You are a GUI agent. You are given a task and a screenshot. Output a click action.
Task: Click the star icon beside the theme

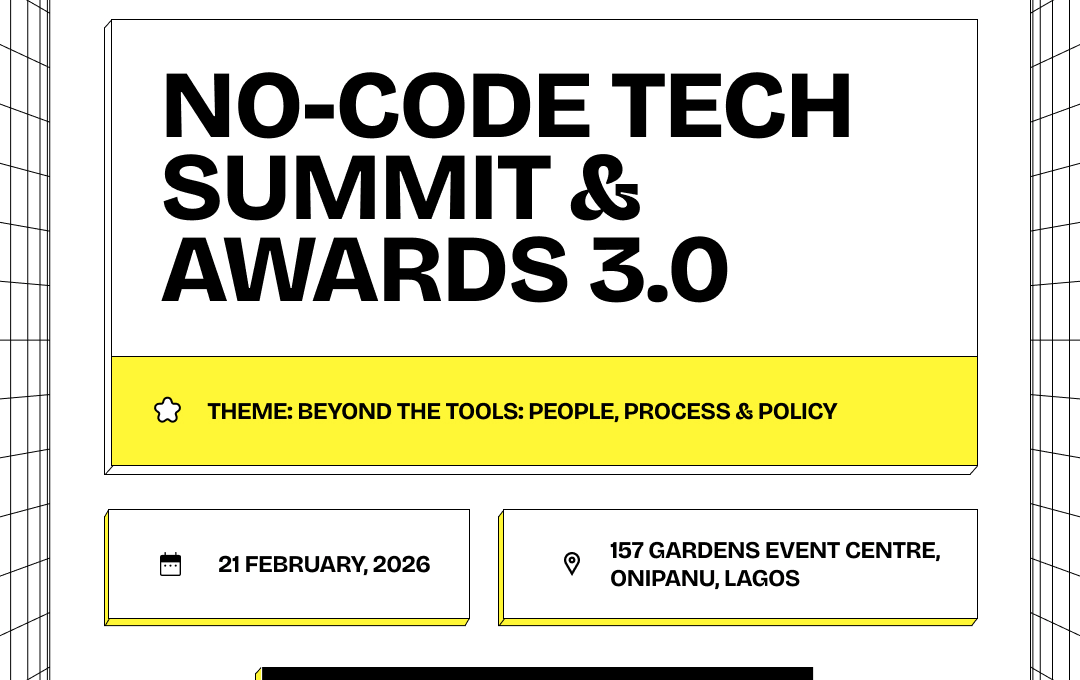pos(167,410)
